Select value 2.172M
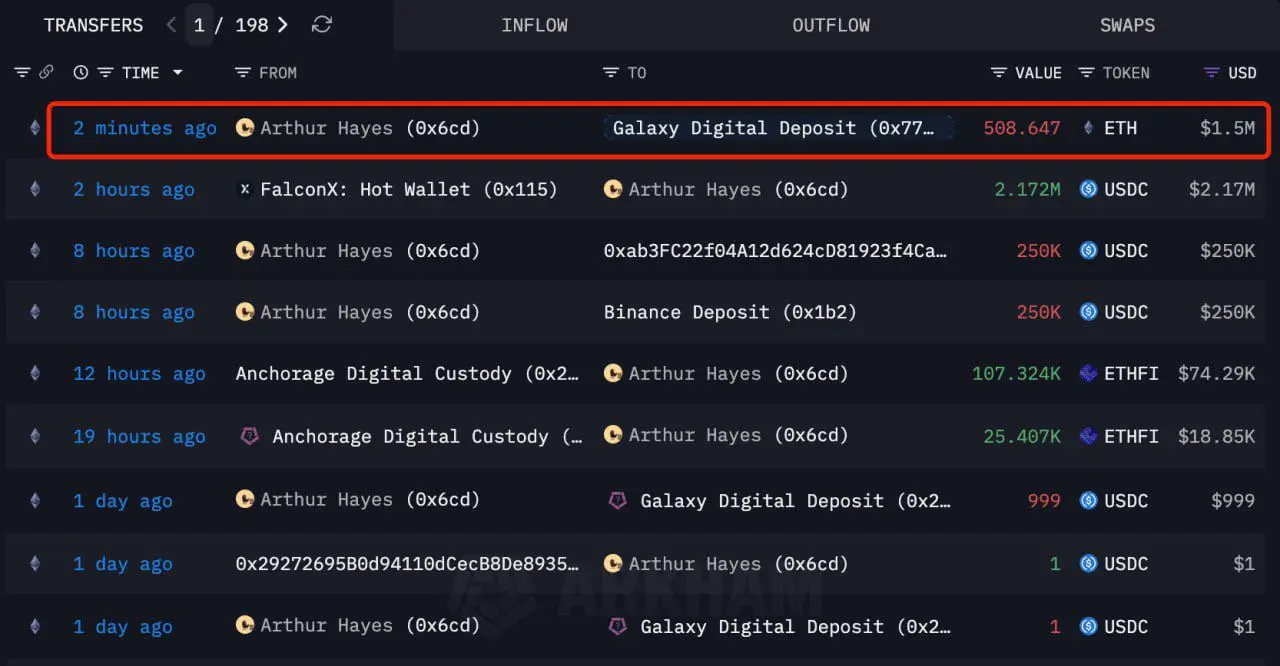 [1028, 190]
